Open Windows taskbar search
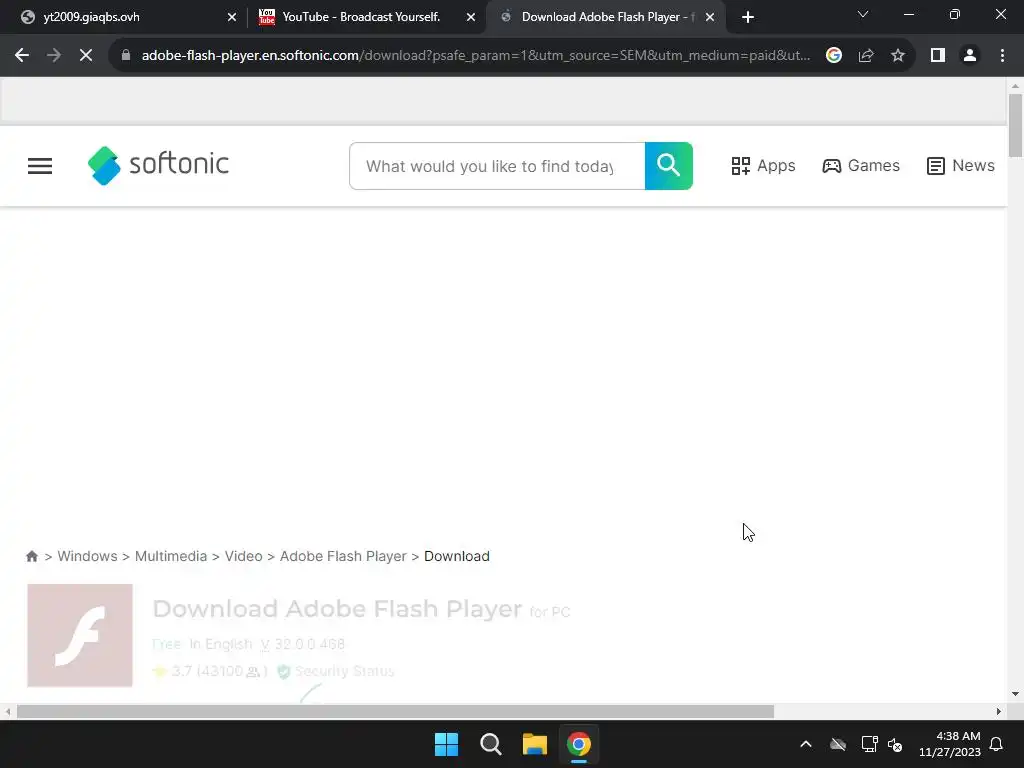 pyautogui.click(x=490, y=744)
